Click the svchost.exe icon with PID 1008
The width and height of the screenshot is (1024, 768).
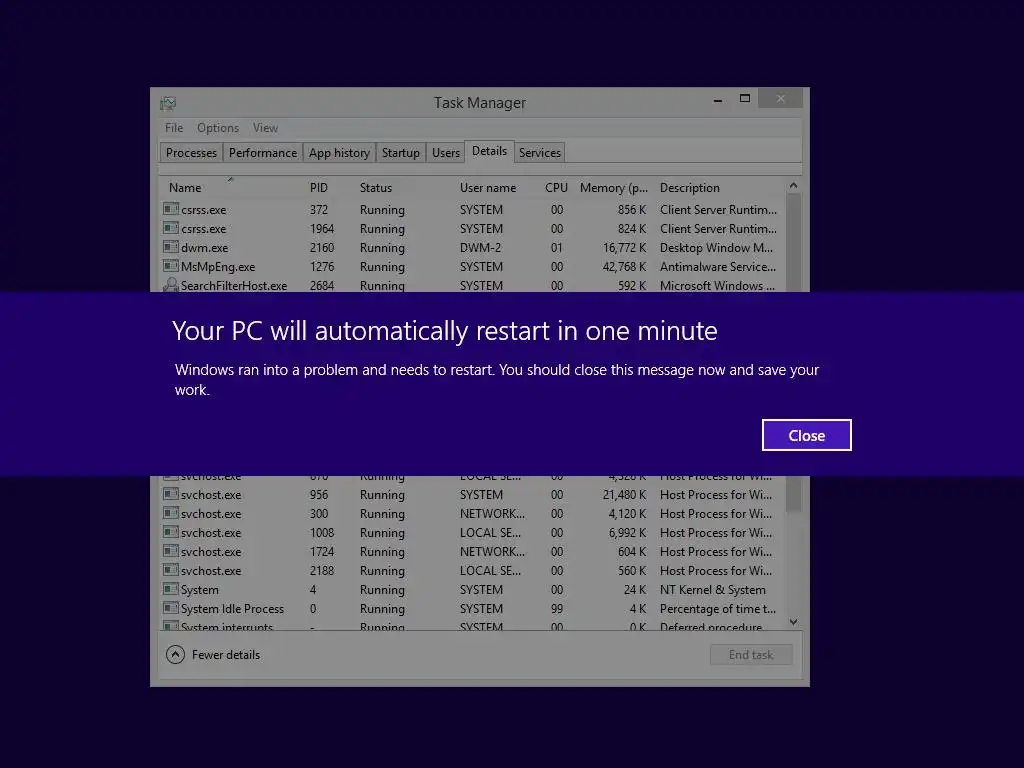[170, 532]
